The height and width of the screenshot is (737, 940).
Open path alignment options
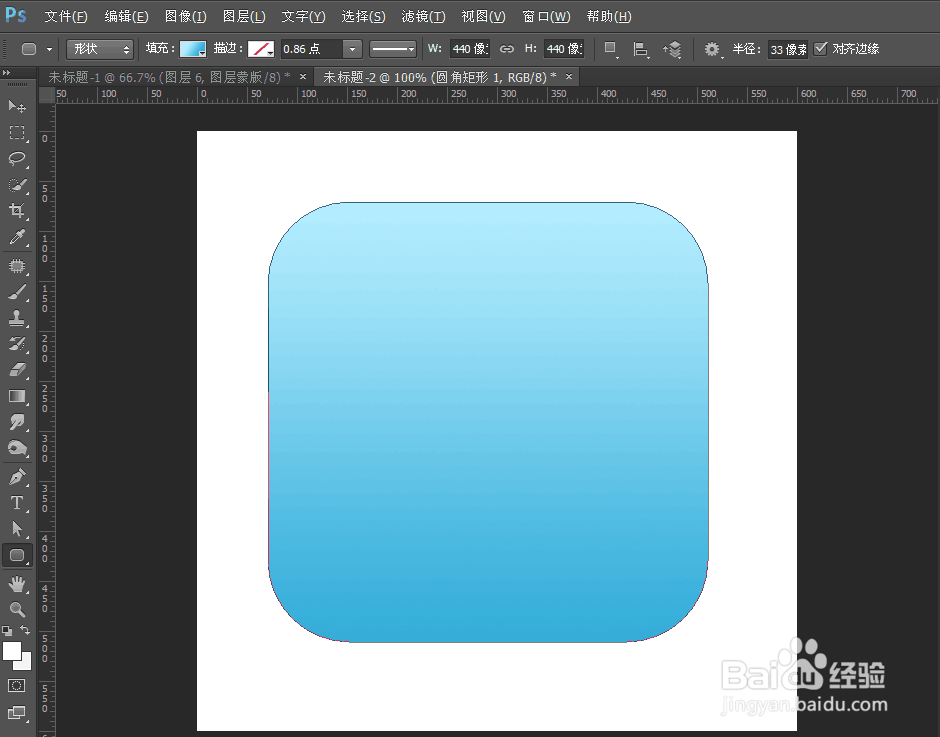click(641, 49)
